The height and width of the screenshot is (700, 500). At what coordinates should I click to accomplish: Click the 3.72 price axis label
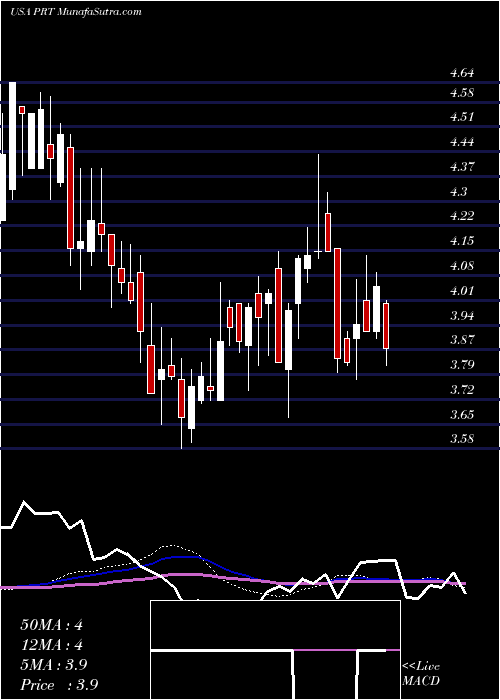(x=461, y=390)
